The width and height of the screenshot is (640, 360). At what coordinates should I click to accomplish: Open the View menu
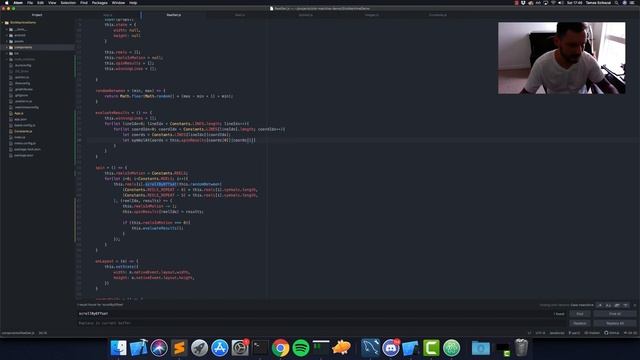coord(52,2)
